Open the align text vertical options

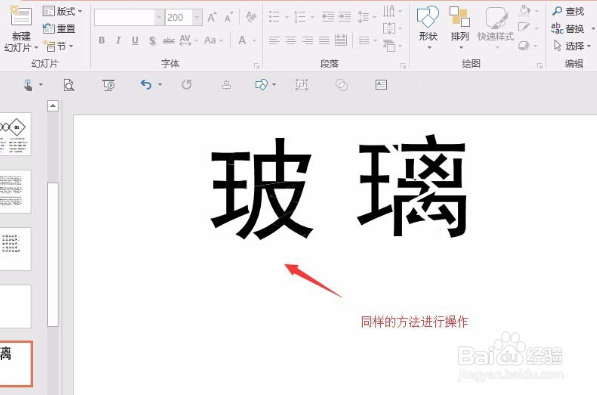click(392, 28)
